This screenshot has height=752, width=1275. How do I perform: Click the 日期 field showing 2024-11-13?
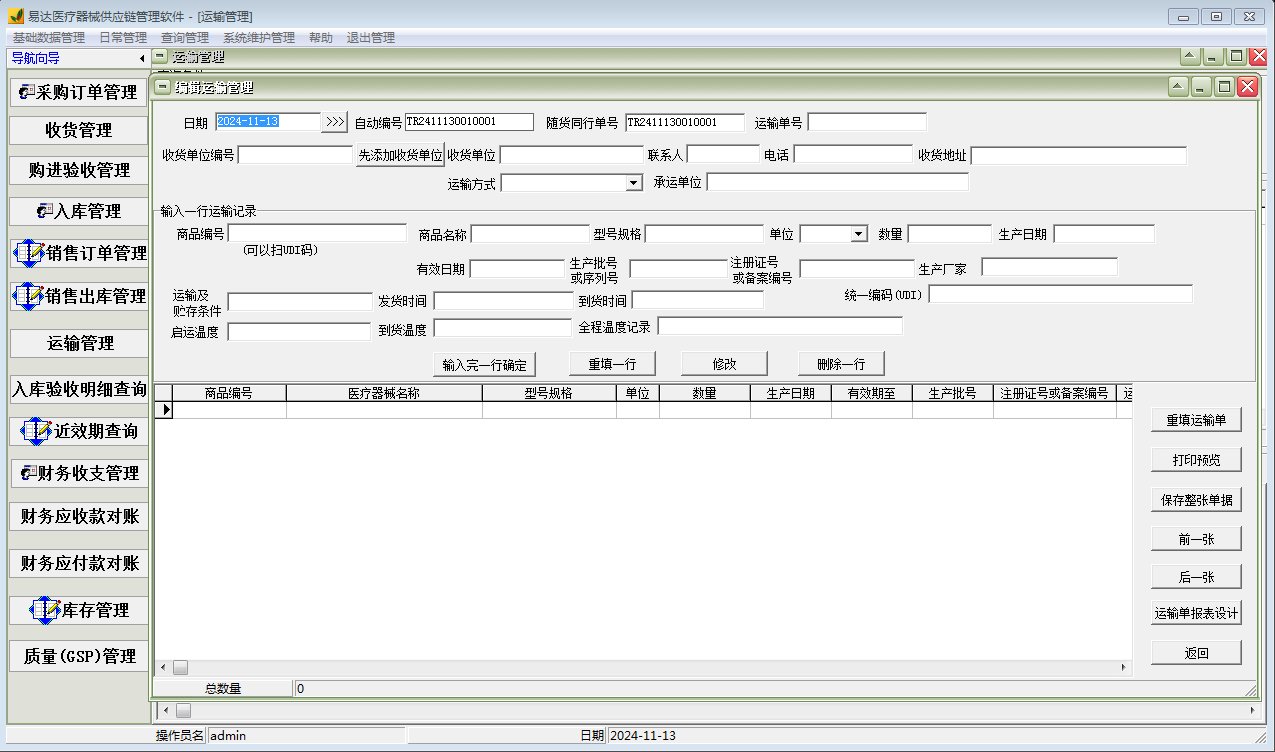[268, 122]
